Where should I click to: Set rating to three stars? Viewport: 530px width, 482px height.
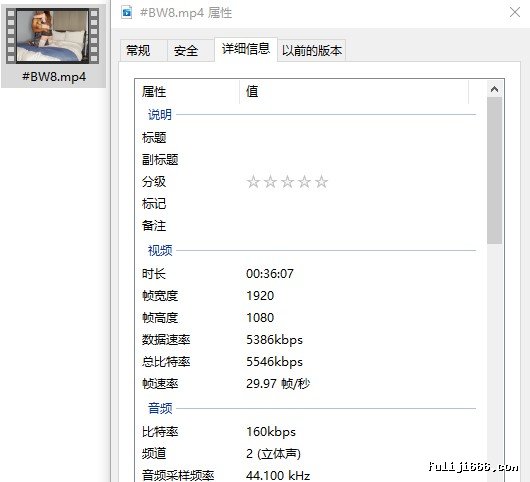(x=287, y=182)
